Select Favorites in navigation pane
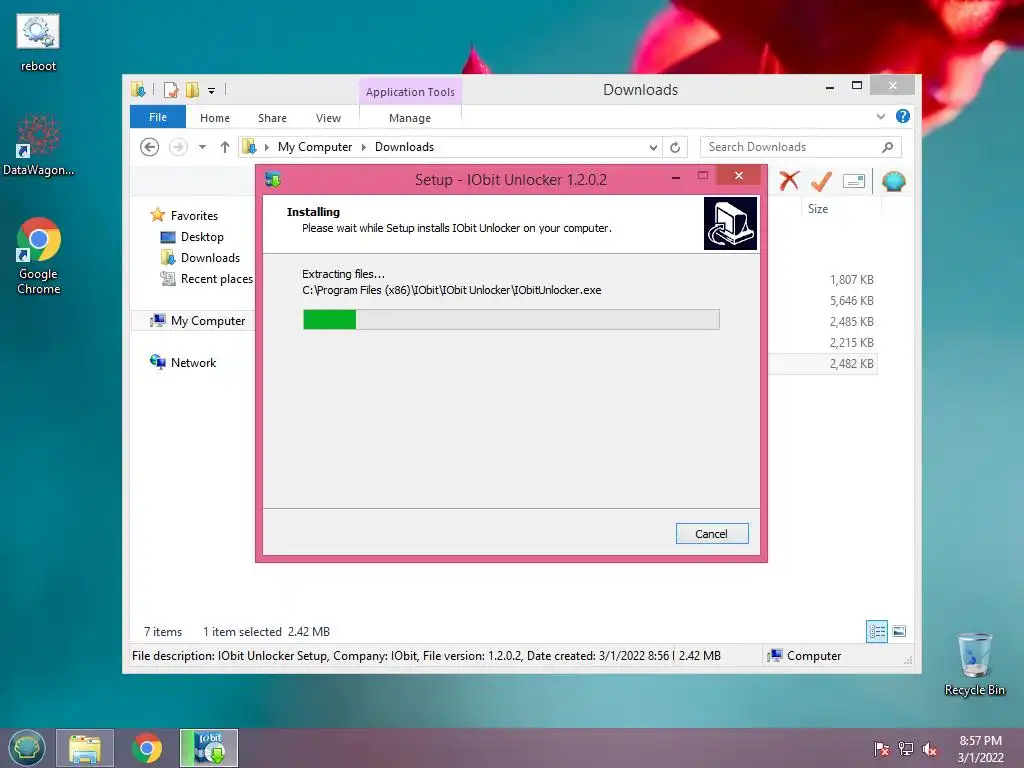This screenshot has width=1024, height=768. point(194,216)
